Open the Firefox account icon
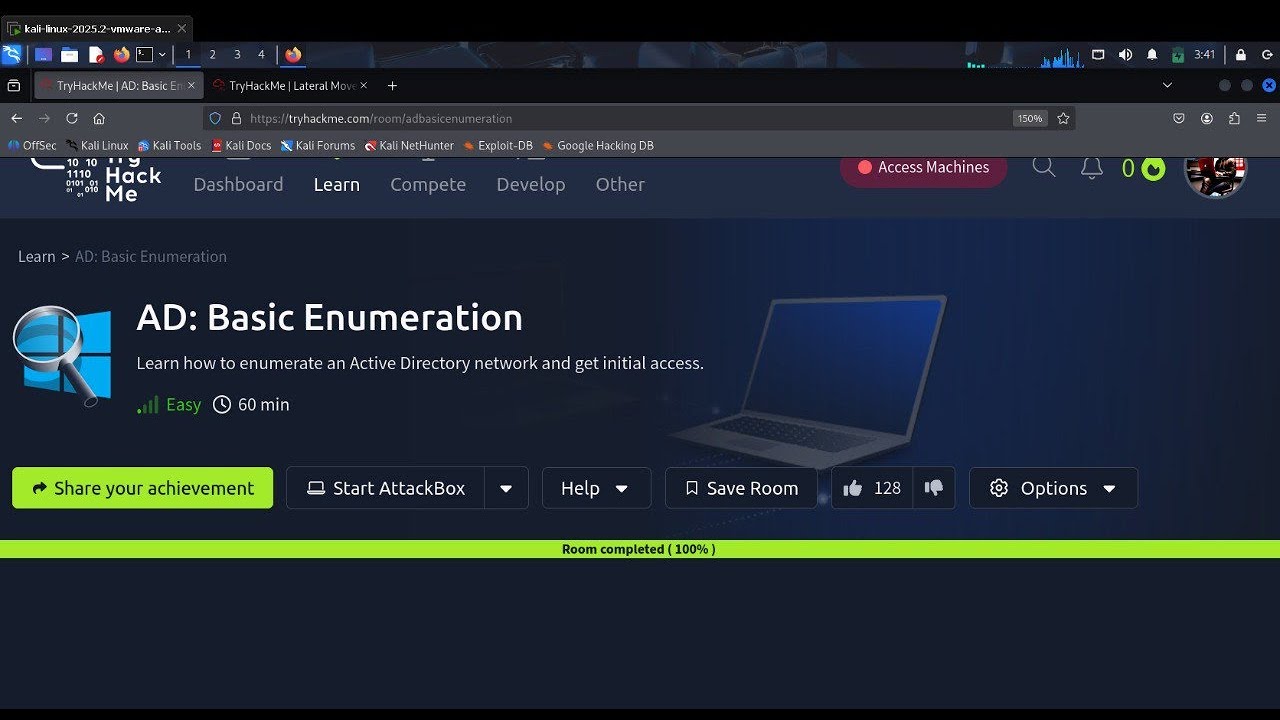The height and width of the screenshot is (720, 1280). (1207, 118)
